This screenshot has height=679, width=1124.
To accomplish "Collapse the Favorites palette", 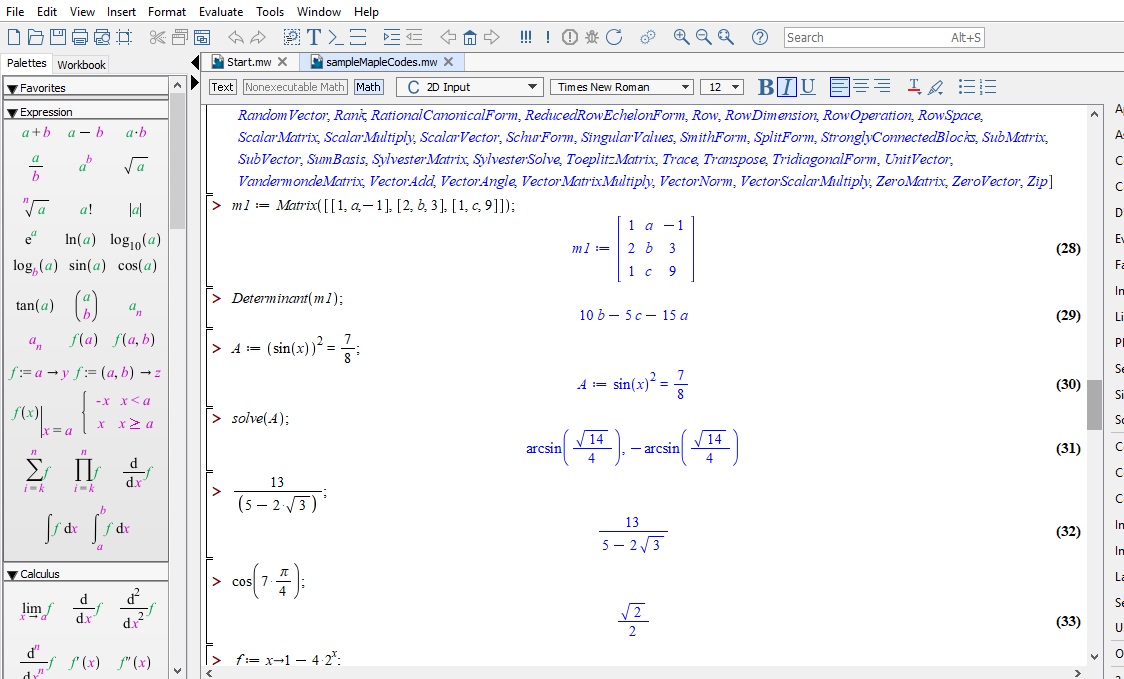I will 12,88.
